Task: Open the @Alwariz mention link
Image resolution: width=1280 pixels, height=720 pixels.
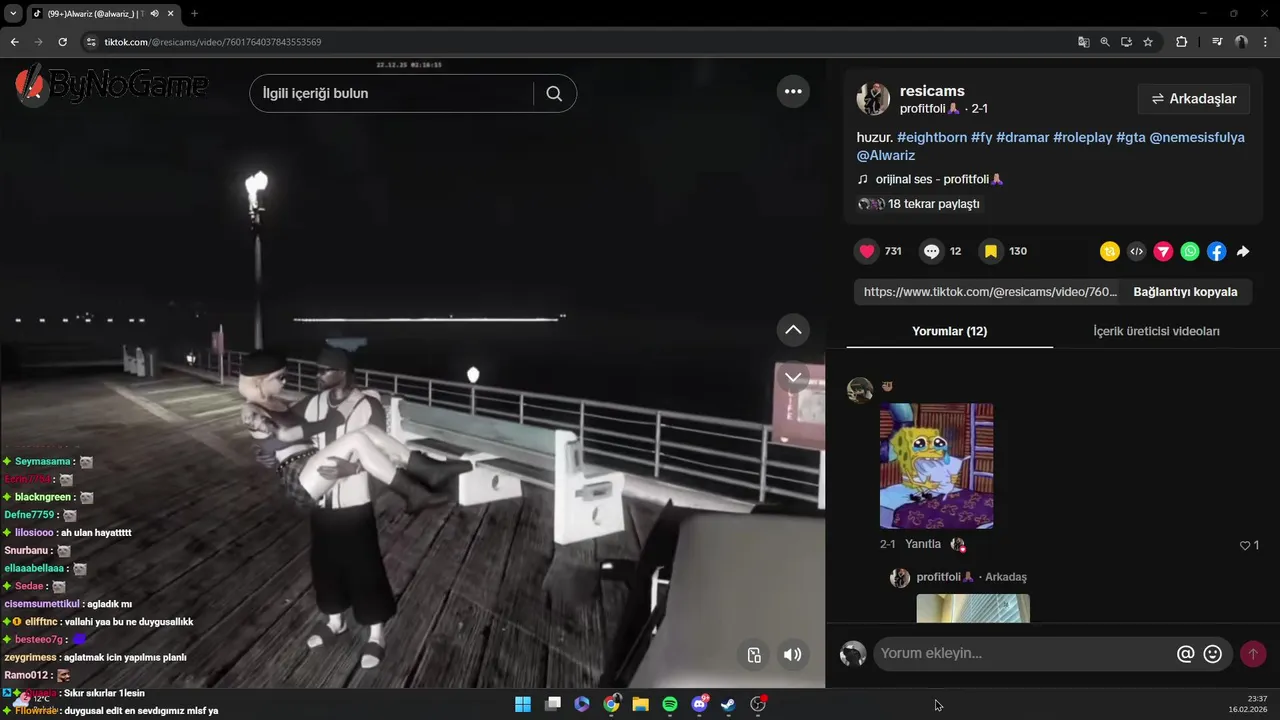Action: click(x=886, y=155)
